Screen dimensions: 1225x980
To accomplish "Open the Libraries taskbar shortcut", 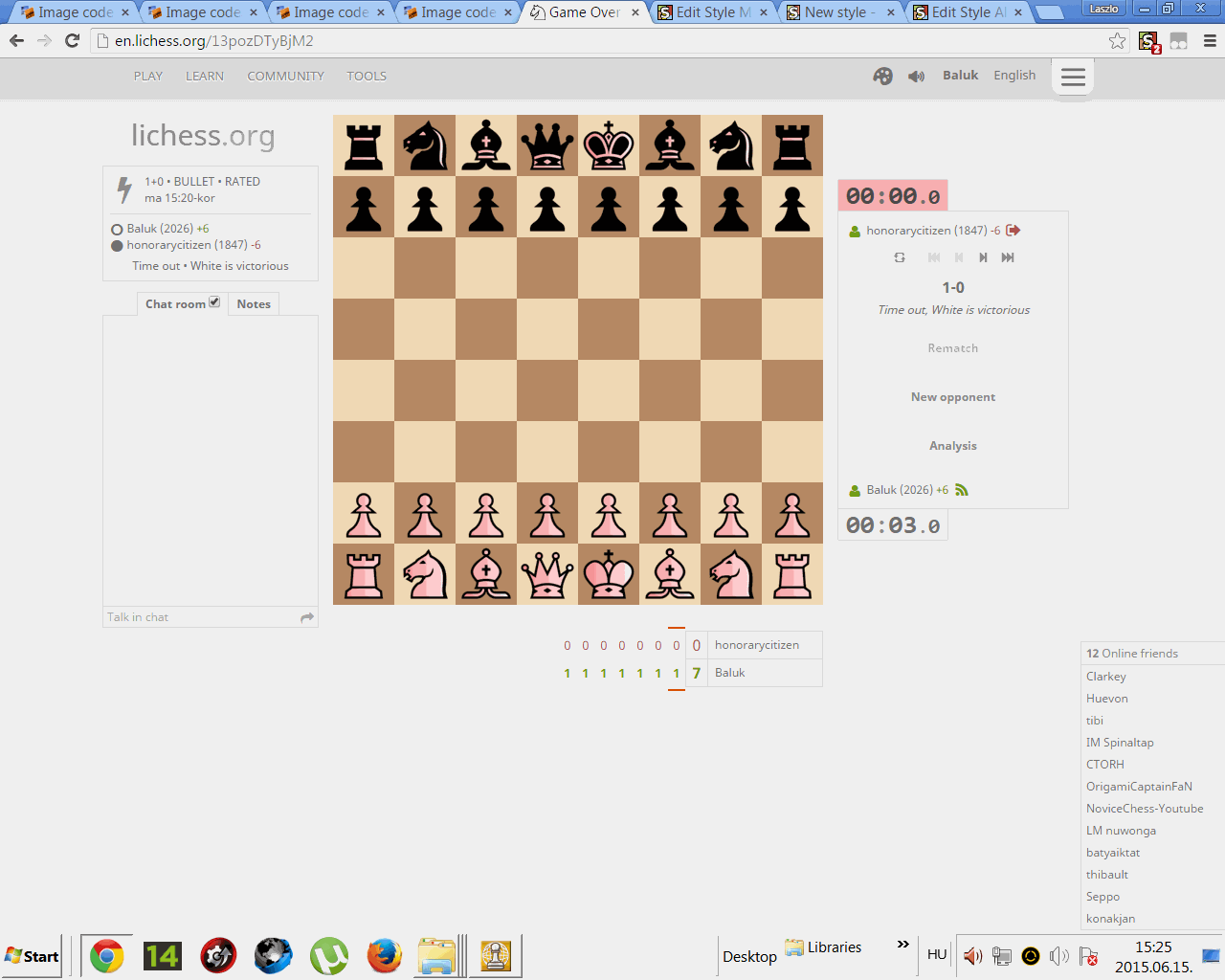I will coord(824,947).
